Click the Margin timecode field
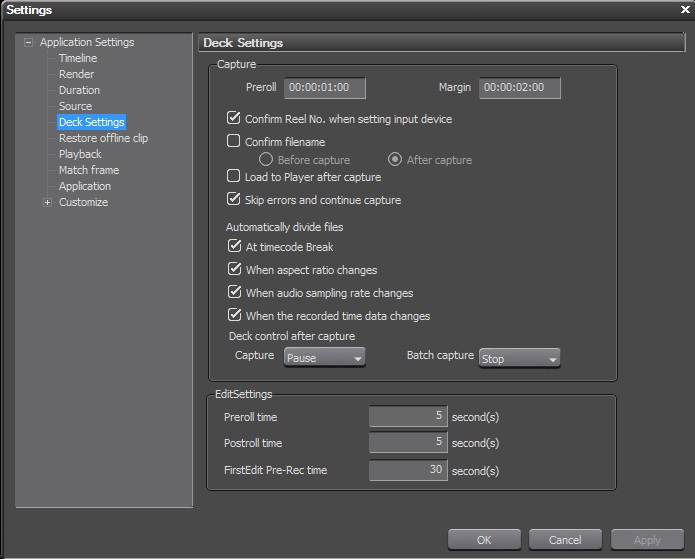The image size is (695, 559). (519, 88)
